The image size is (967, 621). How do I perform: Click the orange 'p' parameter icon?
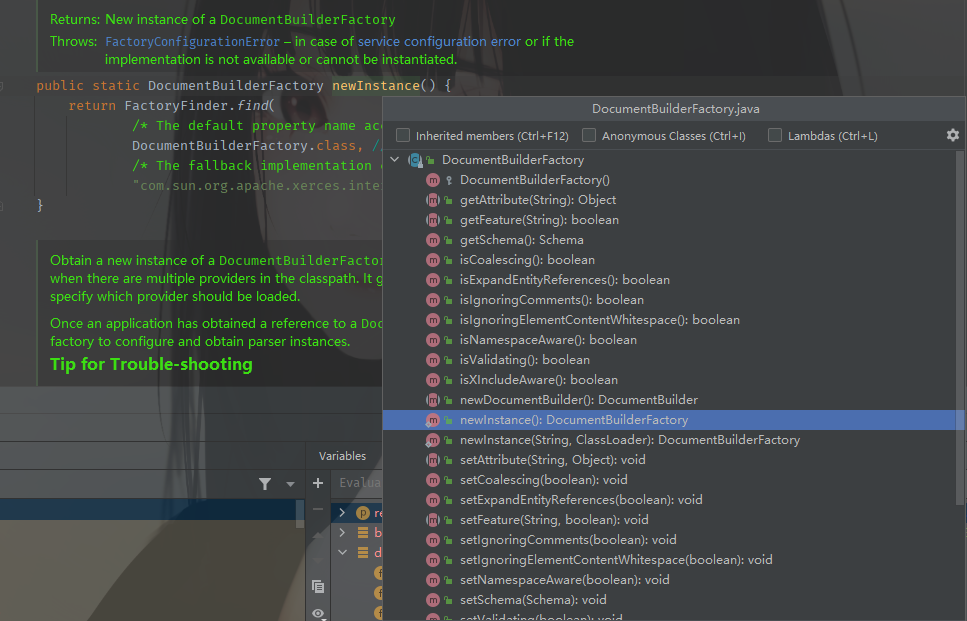coord(363,513)
